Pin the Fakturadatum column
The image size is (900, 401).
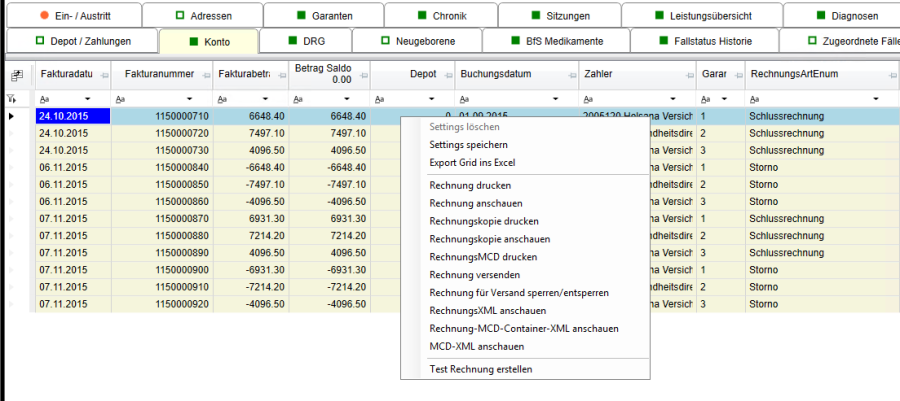click(x=103, y=75)
